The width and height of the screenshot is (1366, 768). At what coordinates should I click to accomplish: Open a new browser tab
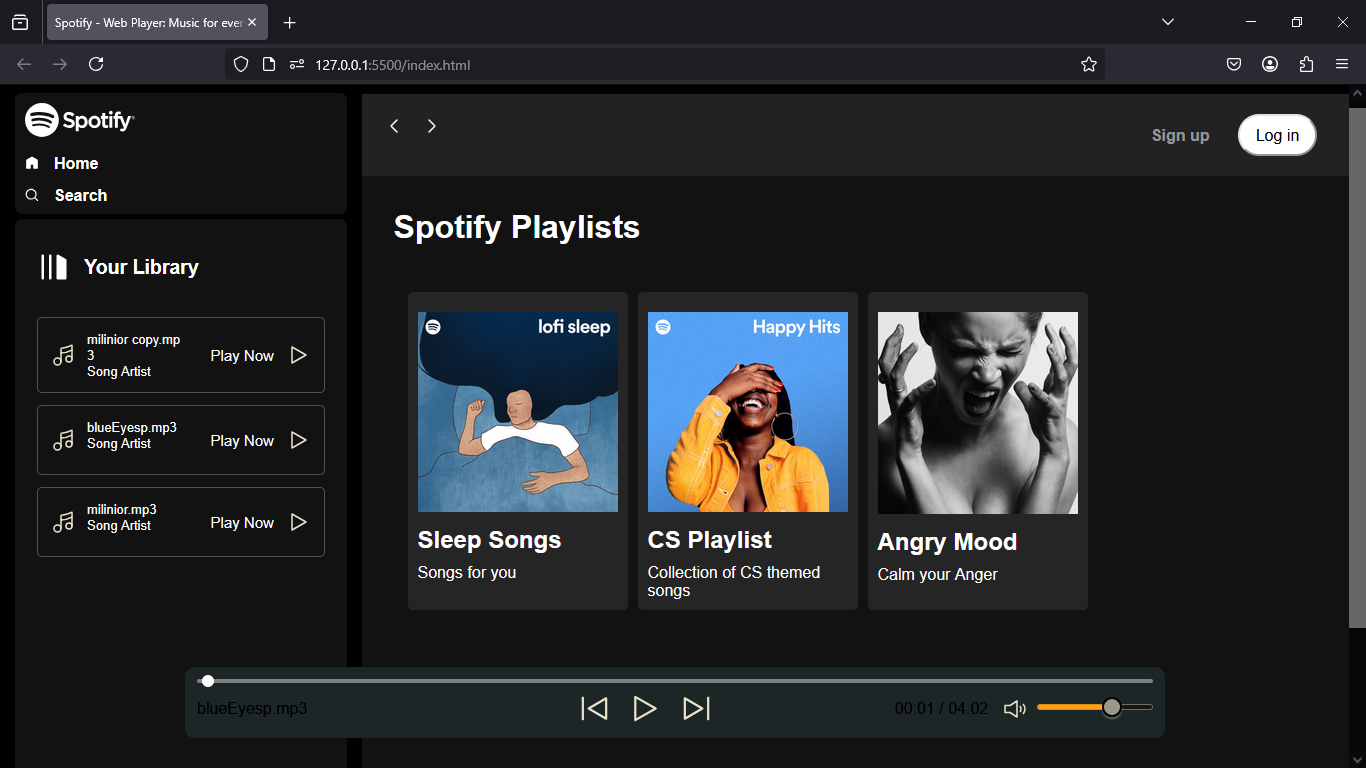point(290,23)
